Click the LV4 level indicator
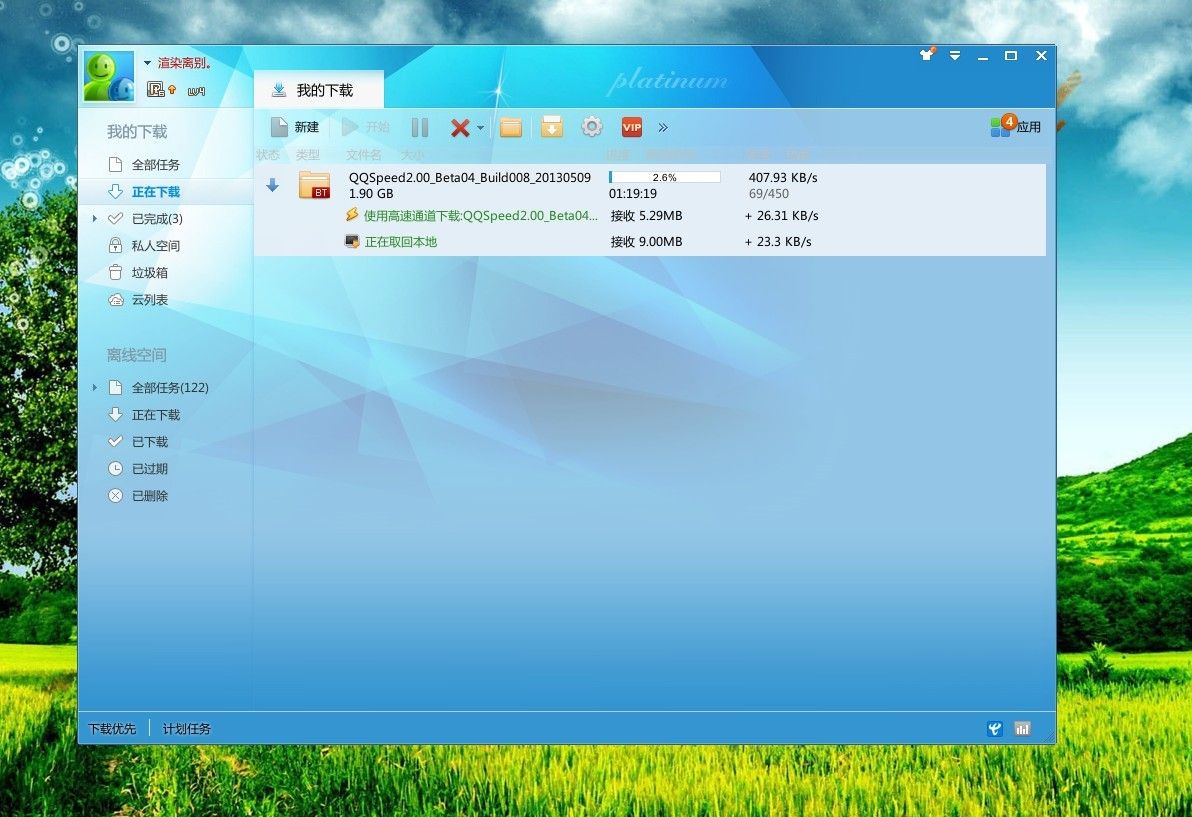The width and height of the screenshot is (1192, 817). click(x=196, y=91)
